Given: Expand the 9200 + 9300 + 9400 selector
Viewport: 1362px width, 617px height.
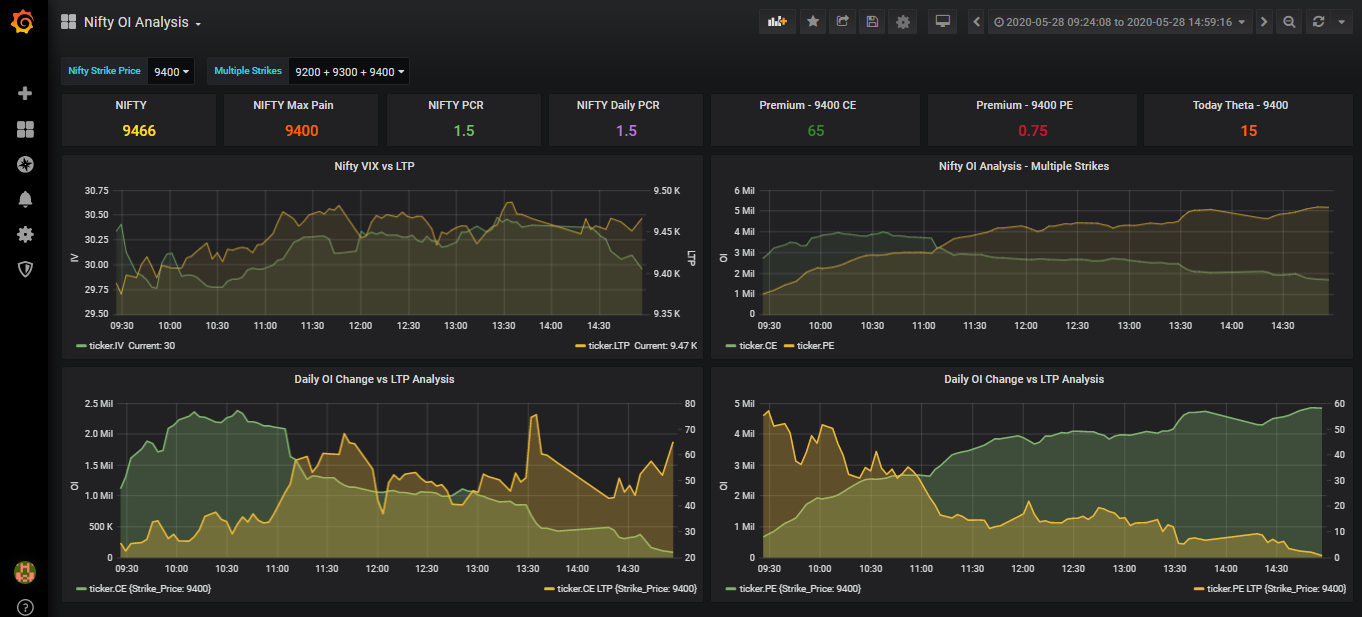Looking at the screenshot, I should [348, 71].
